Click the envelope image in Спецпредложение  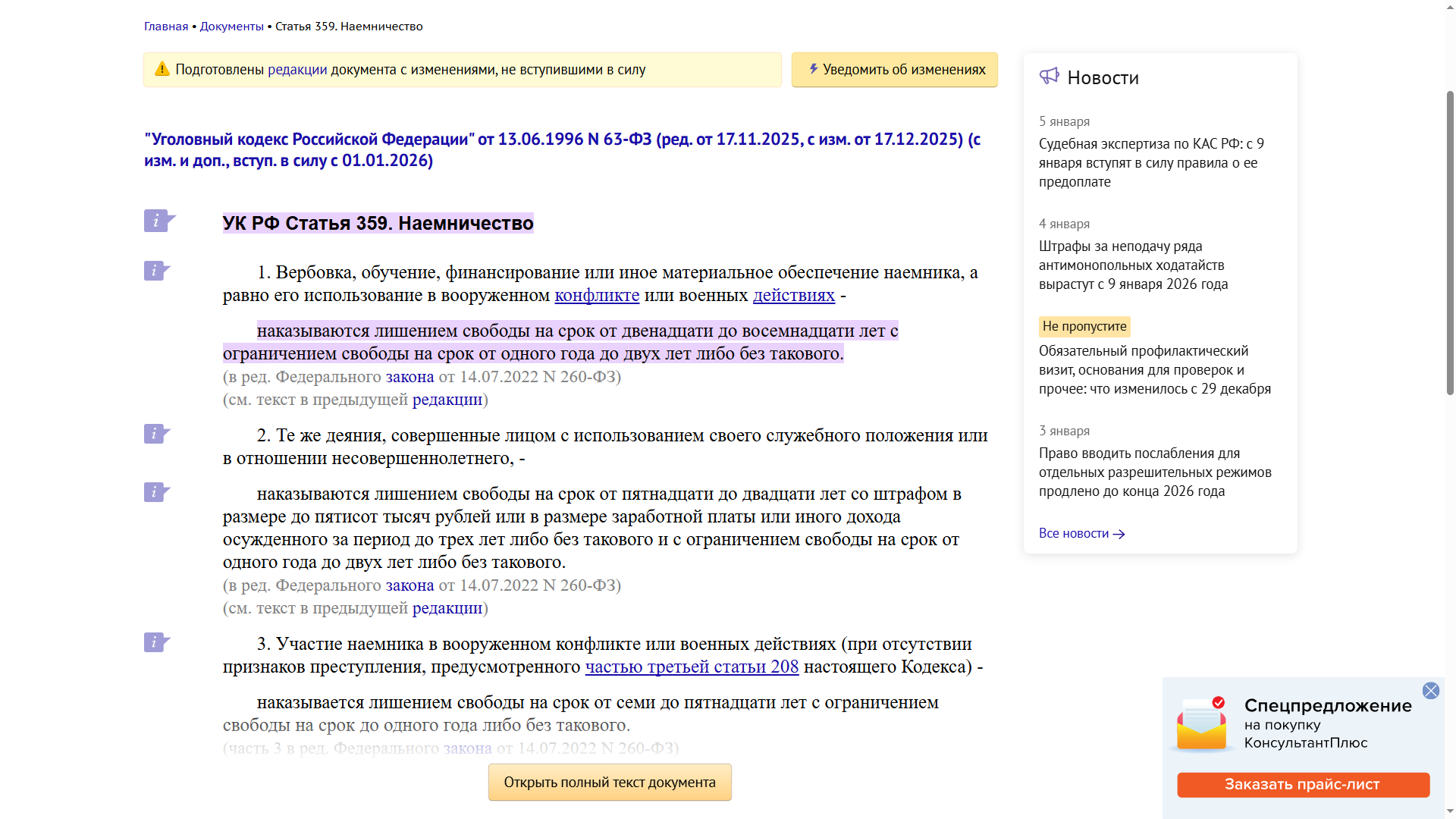coord(1201,726)
